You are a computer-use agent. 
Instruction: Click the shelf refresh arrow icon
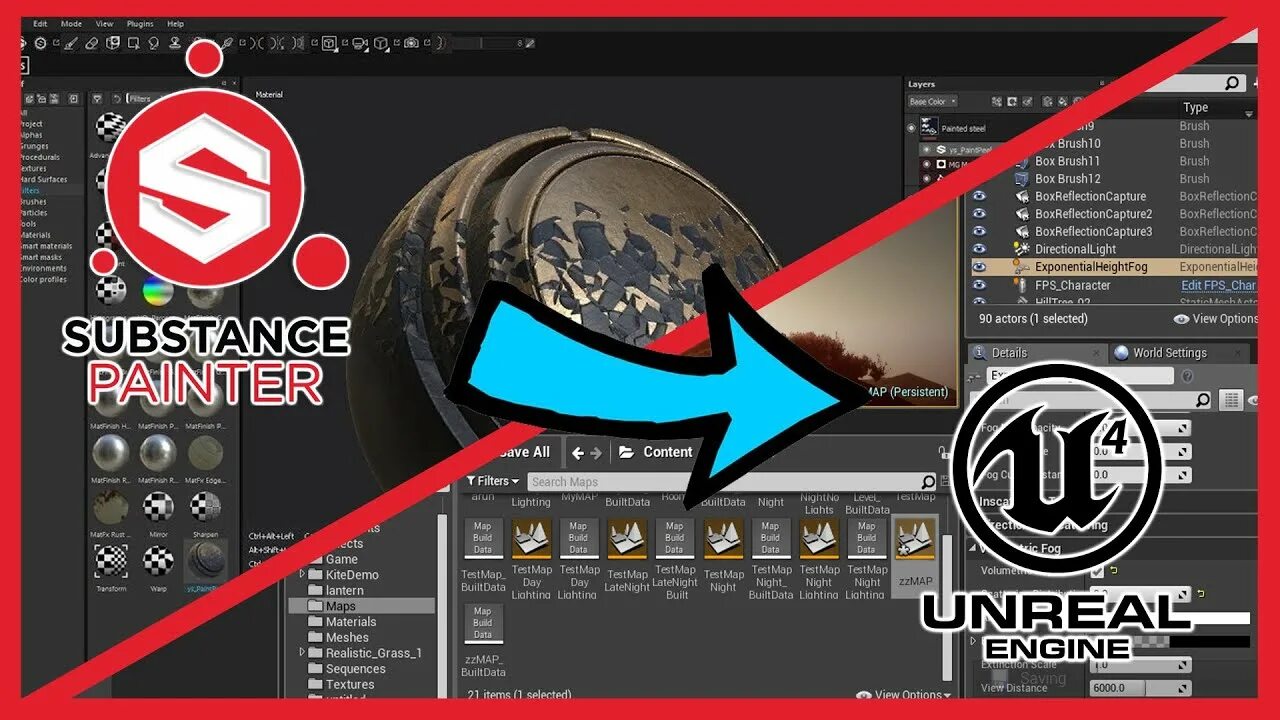point(117,99)
